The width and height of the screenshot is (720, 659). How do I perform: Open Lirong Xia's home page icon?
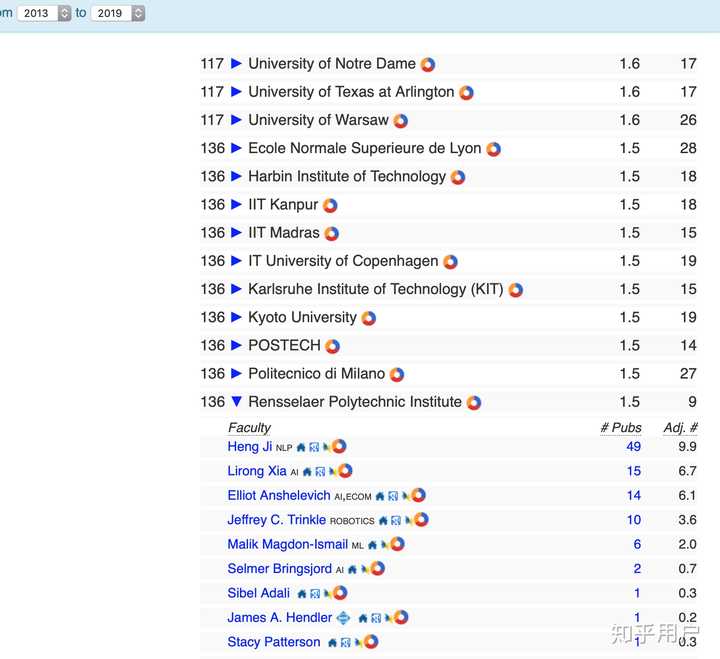click(307, 472)
